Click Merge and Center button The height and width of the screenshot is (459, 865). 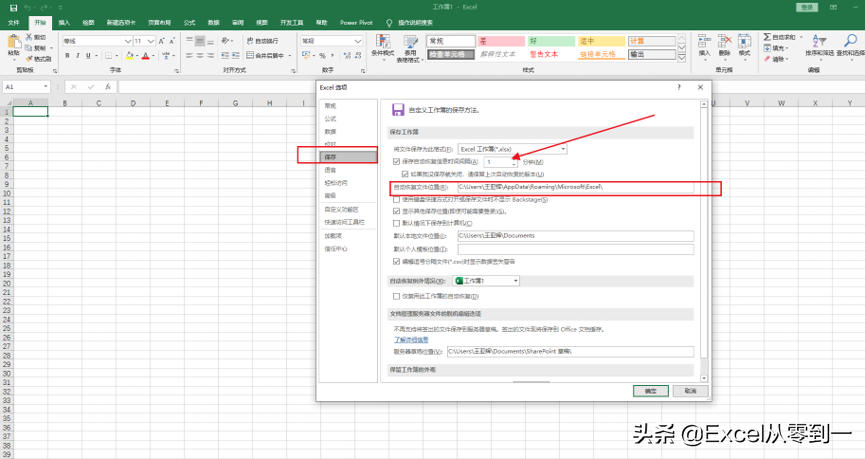pyautogui.click(x=265, y=56)
